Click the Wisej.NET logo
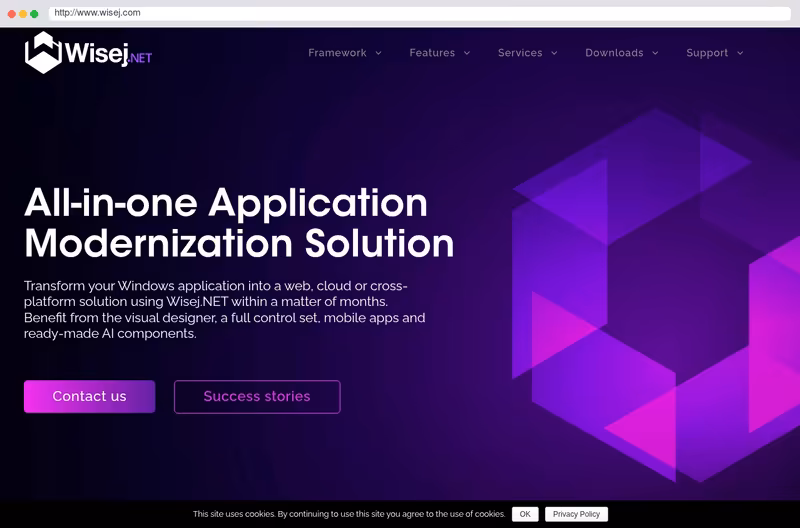This screenshot has height=528, width=800. (x=88, y=53)
